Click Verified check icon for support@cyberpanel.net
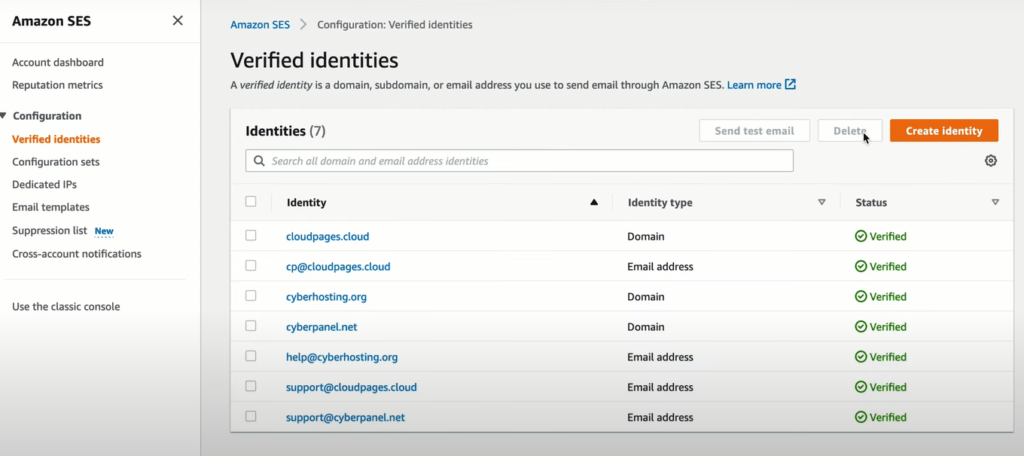 click(x=861, y=417)
